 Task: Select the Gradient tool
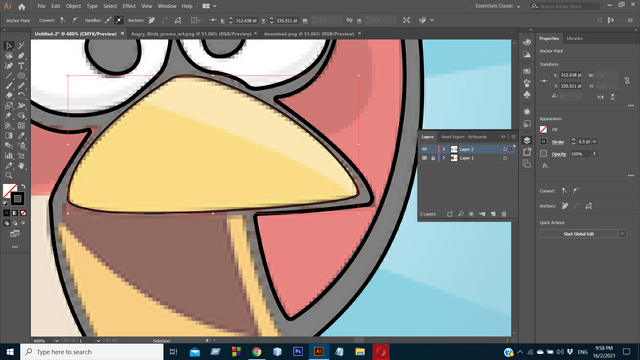pyautogui.click(x=9, y=136)
